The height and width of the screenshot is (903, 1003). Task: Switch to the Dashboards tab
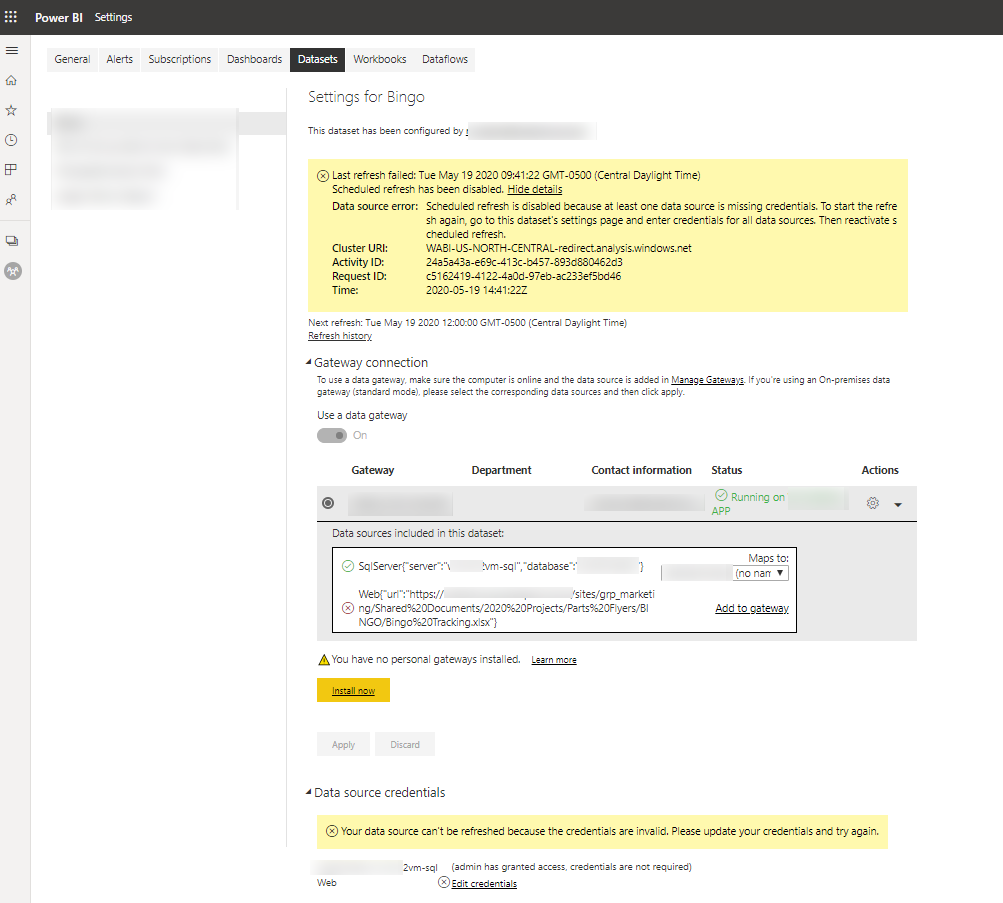click(x=255, y=59)
